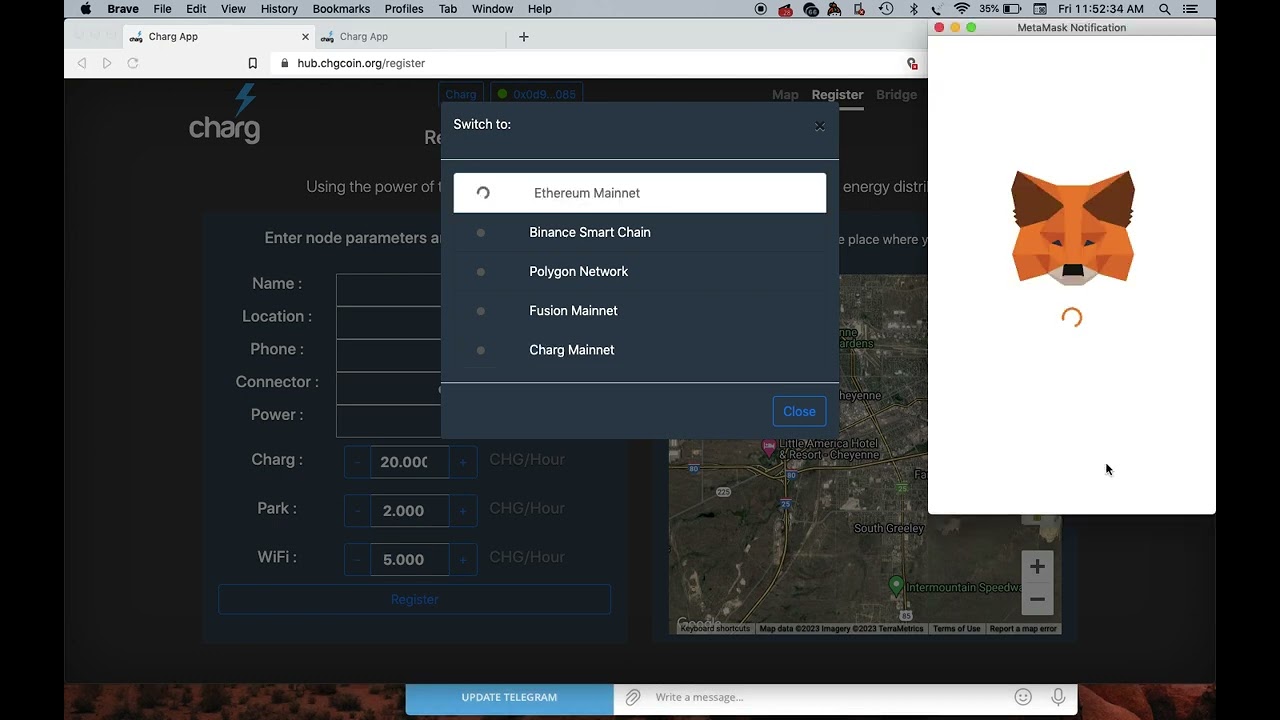Close the first Charg App tab
Image resolution: width=1280 pixels, height=720 pixels.
pyautogui.click(x=305, y=37)
